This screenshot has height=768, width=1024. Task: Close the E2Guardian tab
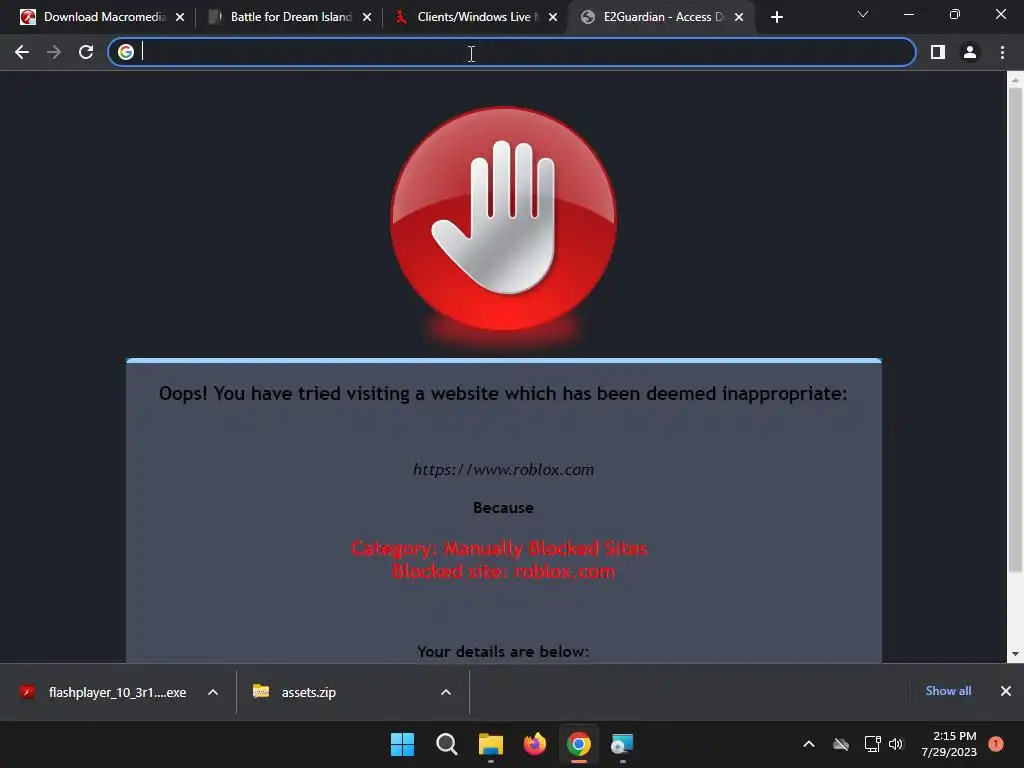(739, 18)
